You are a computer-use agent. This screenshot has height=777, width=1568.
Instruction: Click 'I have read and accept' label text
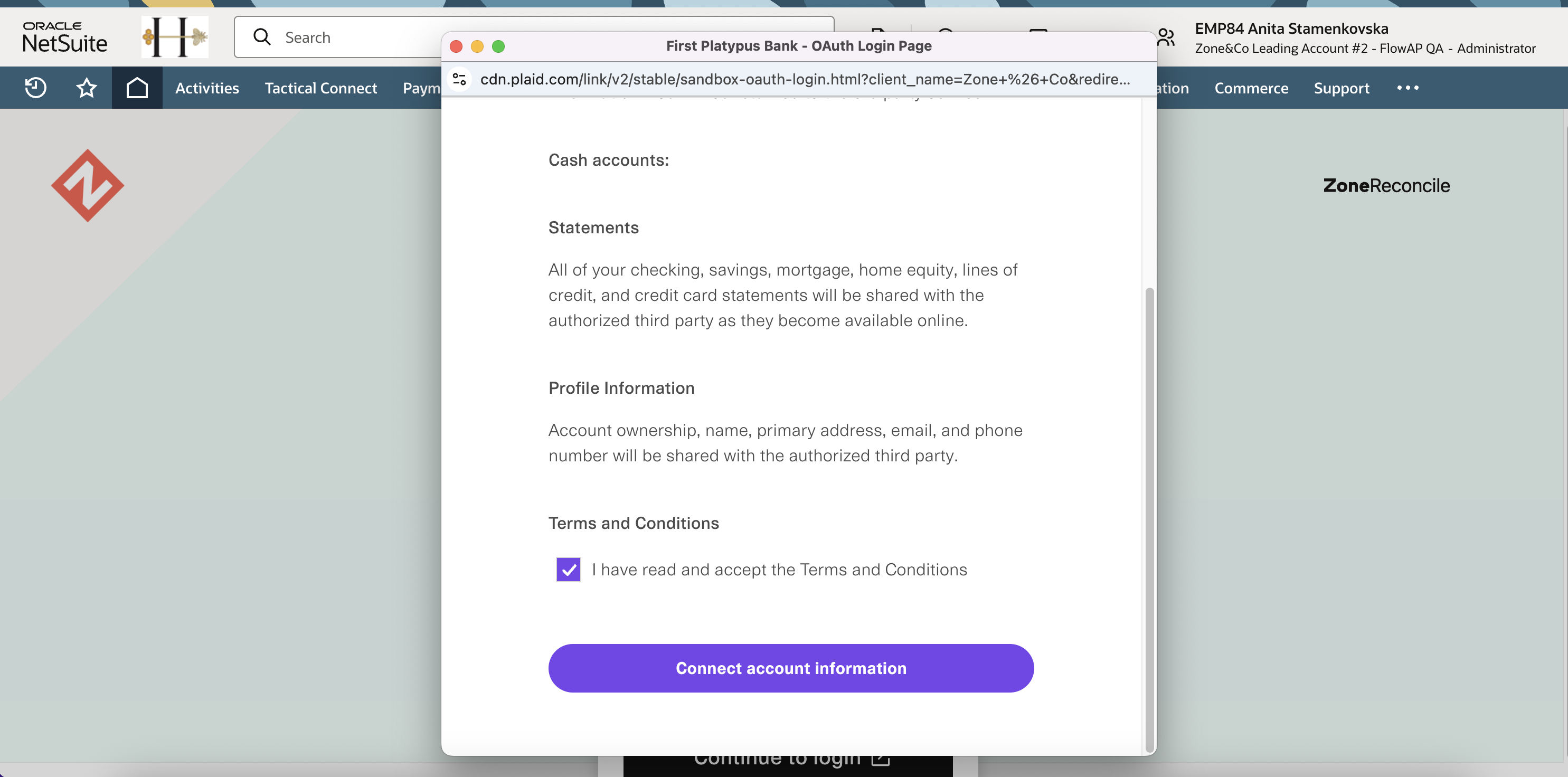tap(779, 570)
